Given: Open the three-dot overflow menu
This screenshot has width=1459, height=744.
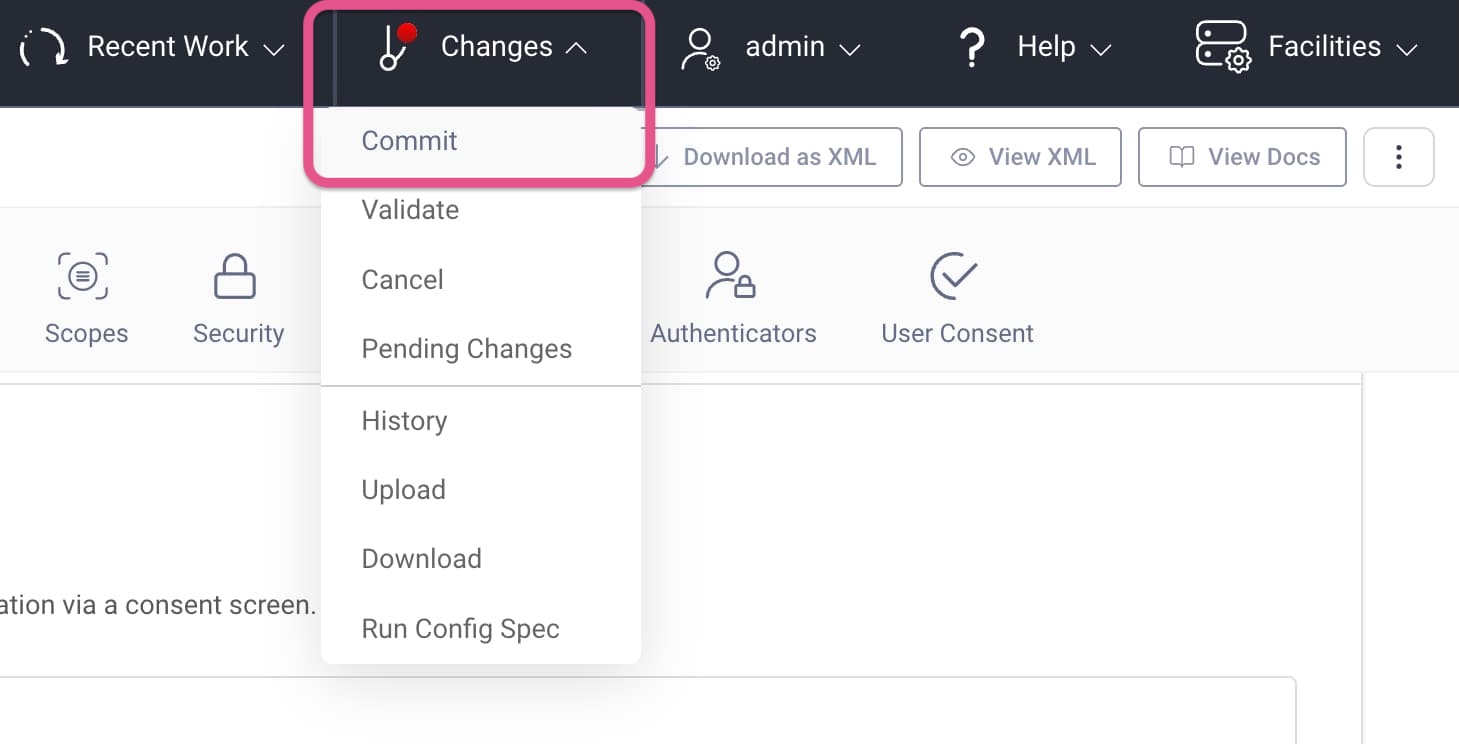Looking at the screenshot, I should (1398, 157).
